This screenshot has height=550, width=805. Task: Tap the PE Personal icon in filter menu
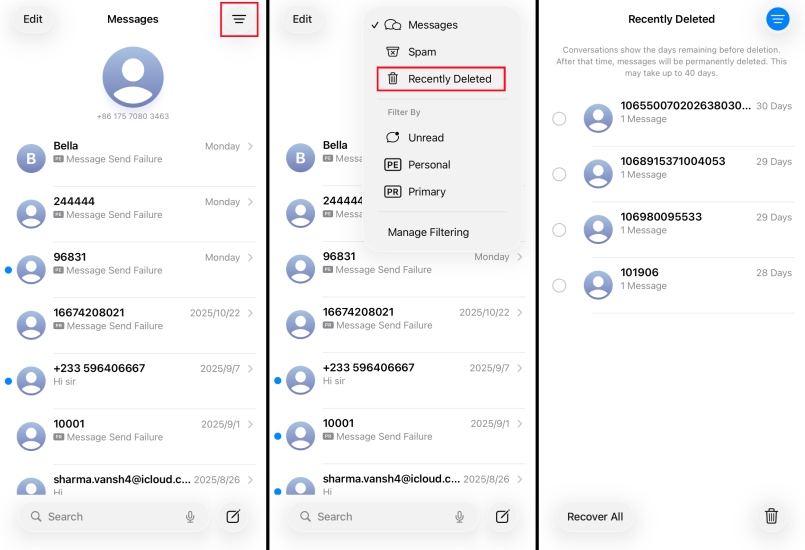click(393, 164)
